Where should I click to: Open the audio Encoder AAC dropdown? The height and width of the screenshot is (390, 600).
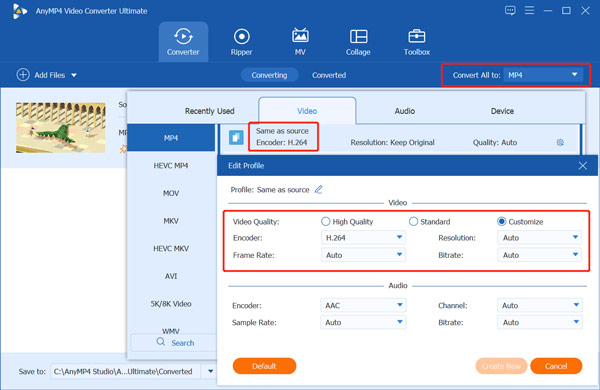pos(363,305)
